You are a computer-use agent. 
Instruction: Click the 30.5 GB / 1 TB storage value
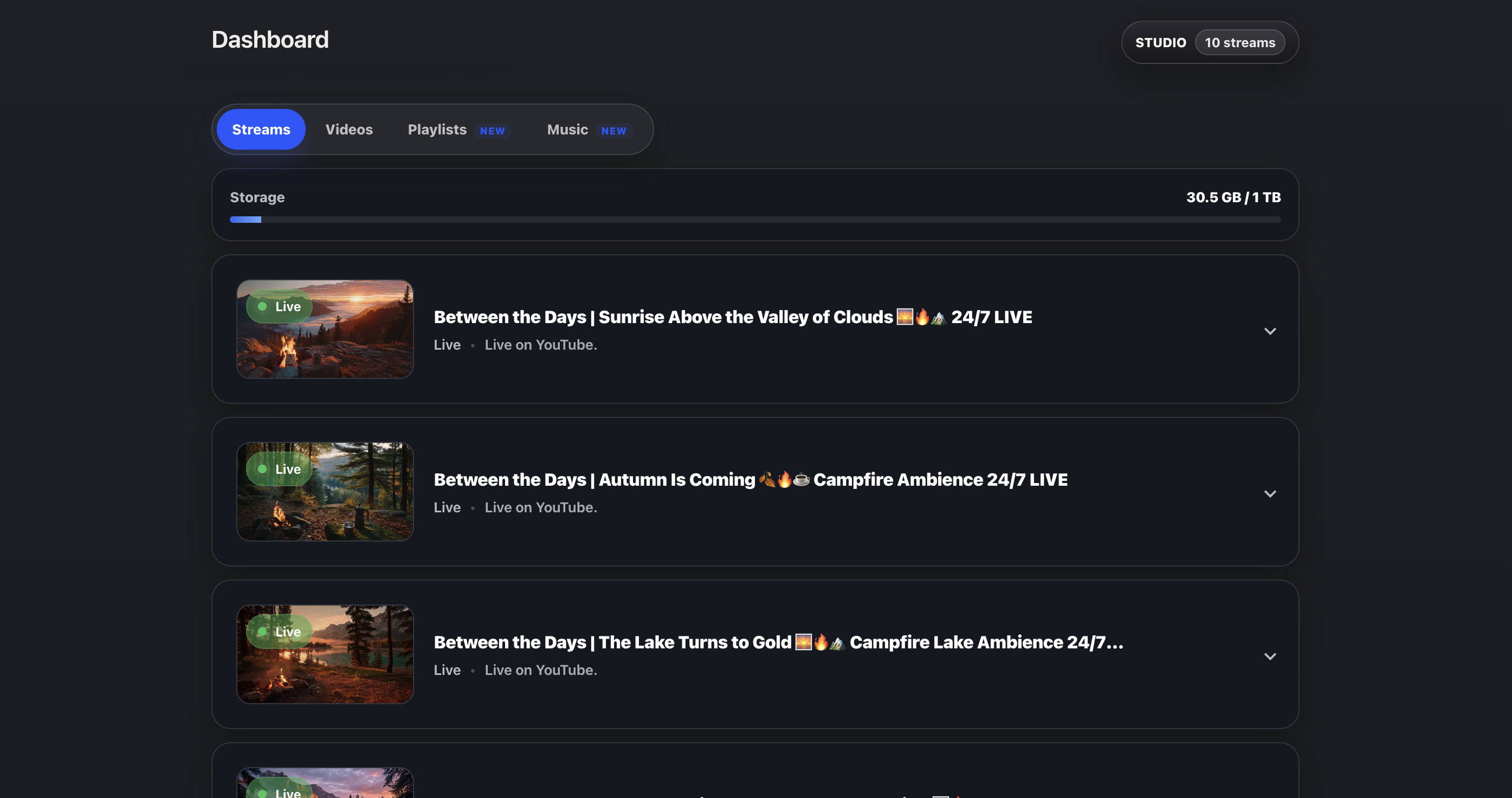[1233, 197]
